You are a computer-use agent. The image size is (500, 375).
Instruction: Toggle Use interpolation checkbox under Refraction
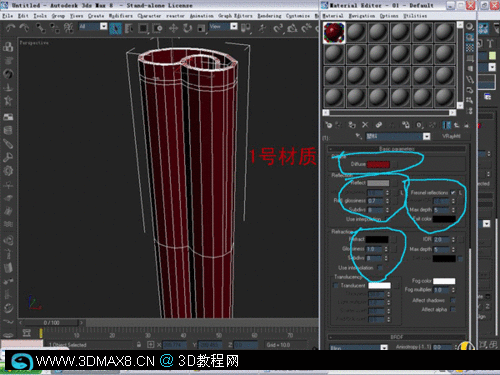(380, 268)
